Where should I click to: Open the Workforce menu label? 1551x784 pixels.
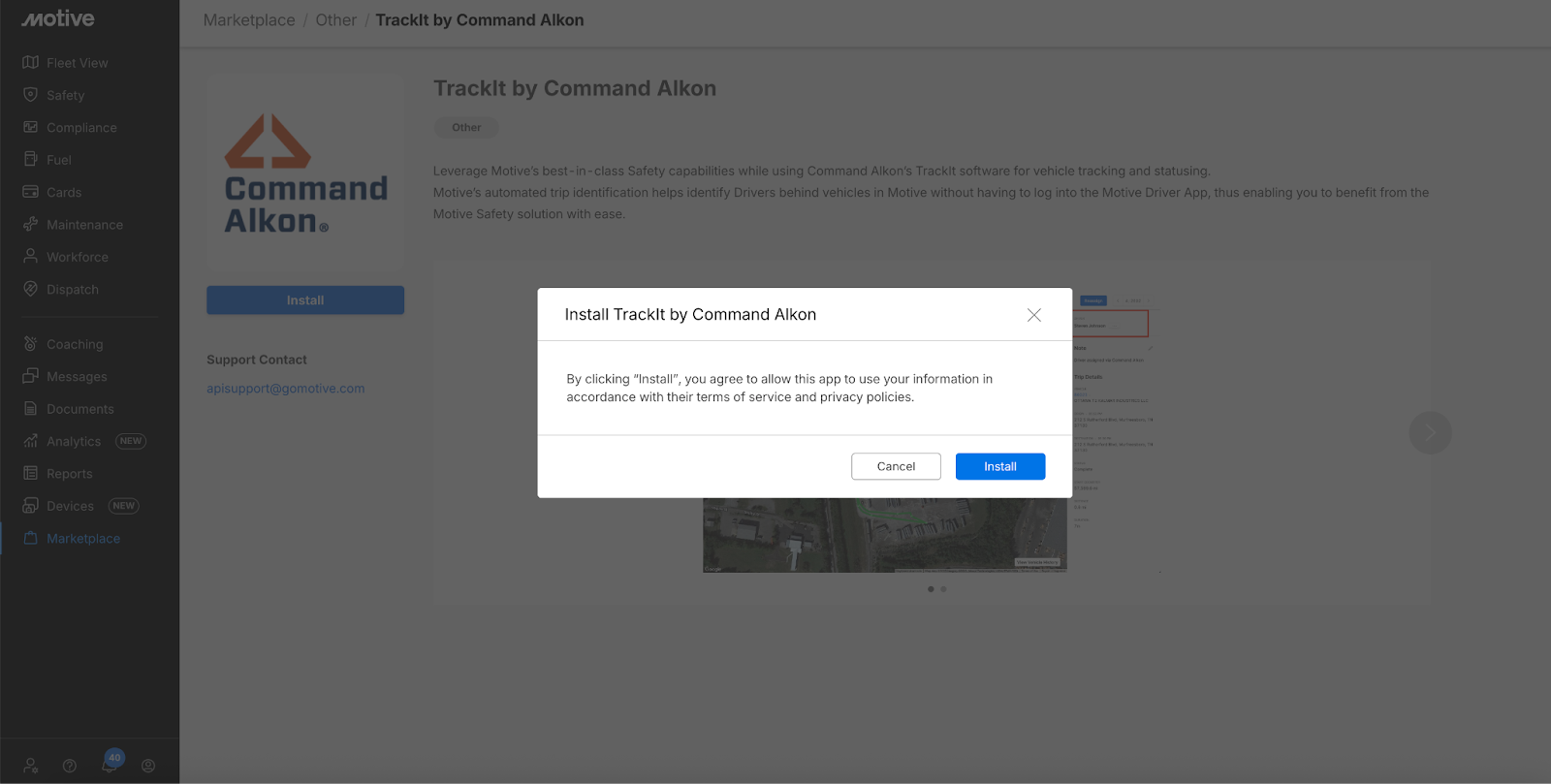pos(78,258)
